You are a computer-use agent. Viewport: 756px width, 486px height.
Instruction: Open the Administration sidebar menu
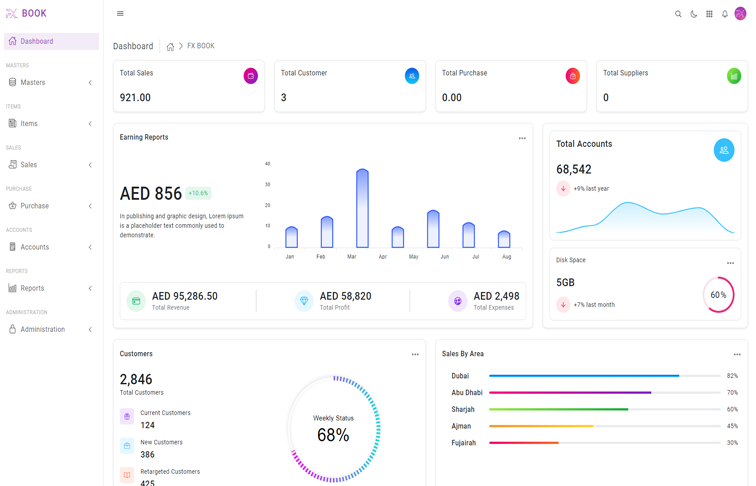click(51, 329)
